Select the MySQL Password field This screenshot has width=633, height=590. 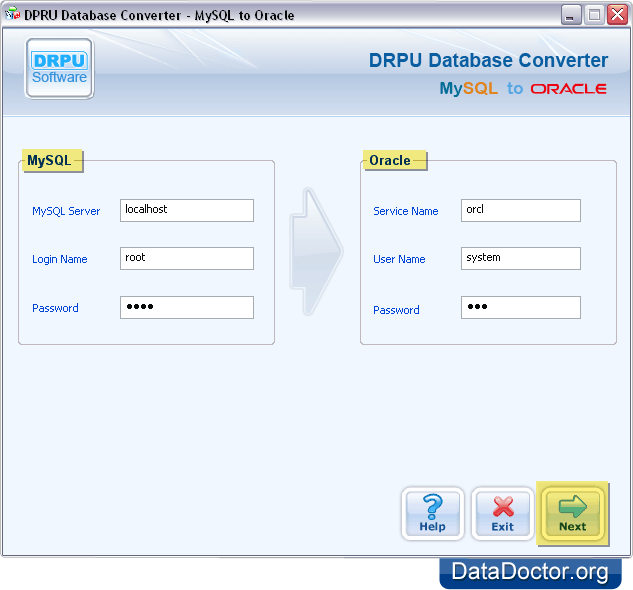point(187,307)
